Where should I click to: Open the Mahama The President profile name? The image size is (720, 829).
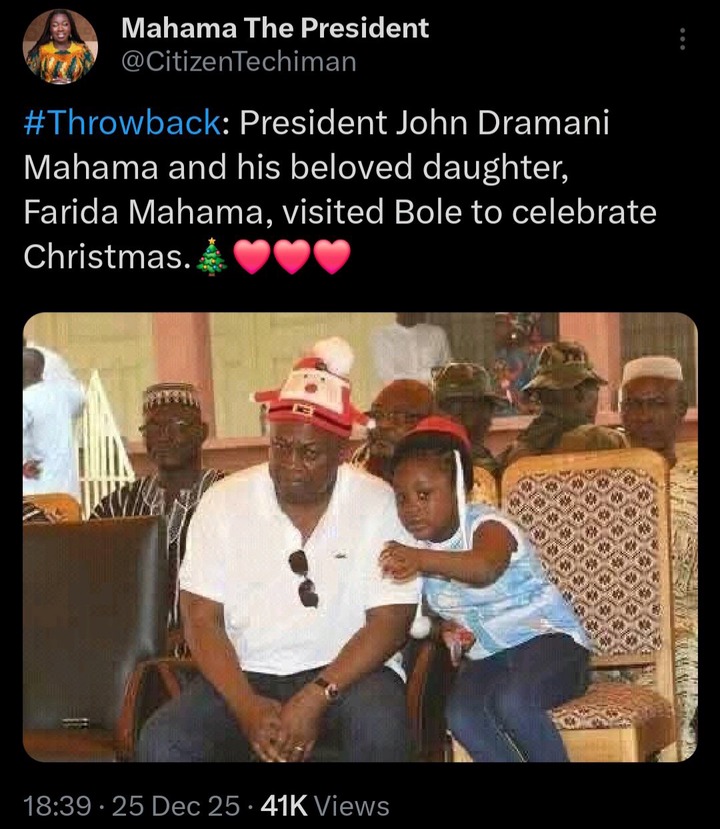[274, 28]
